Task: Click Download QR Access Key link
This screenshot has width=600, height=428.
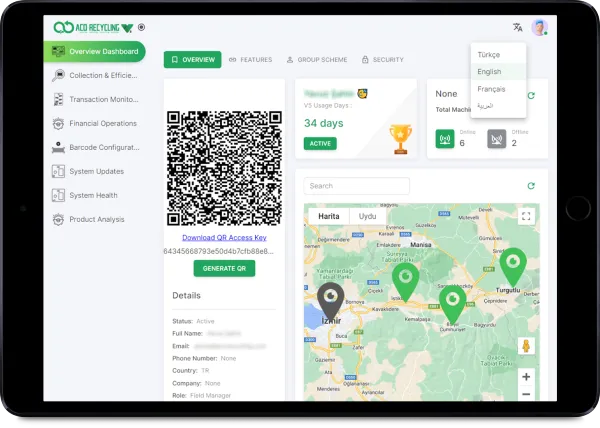Action: pyautogui.click(x=224, y=237)
